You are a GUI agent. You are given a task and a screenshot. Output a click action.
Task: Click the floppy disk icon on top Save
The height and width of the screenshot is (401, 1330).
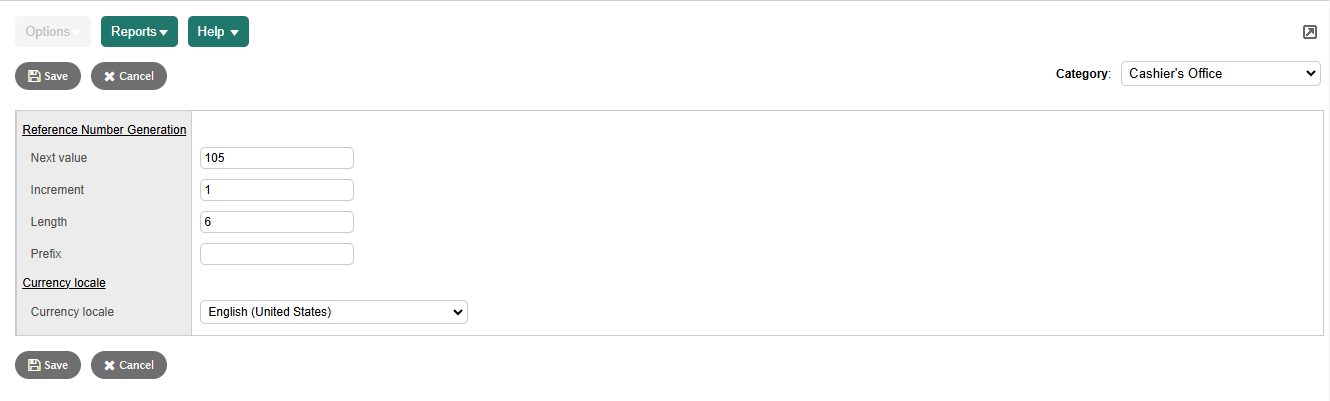tap(34, 76)
